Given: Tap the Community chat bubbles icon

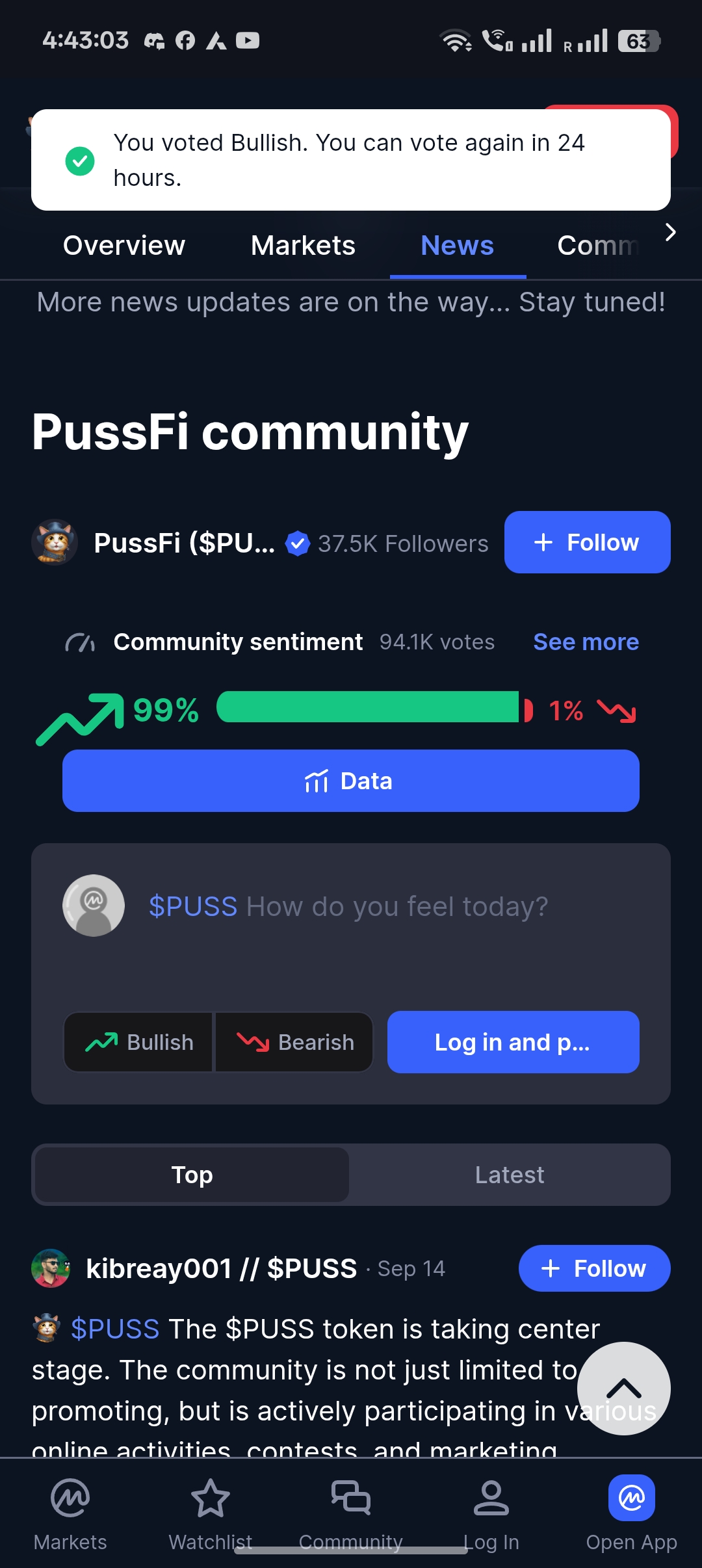Looking at the screenshot, I should 351,1498.
